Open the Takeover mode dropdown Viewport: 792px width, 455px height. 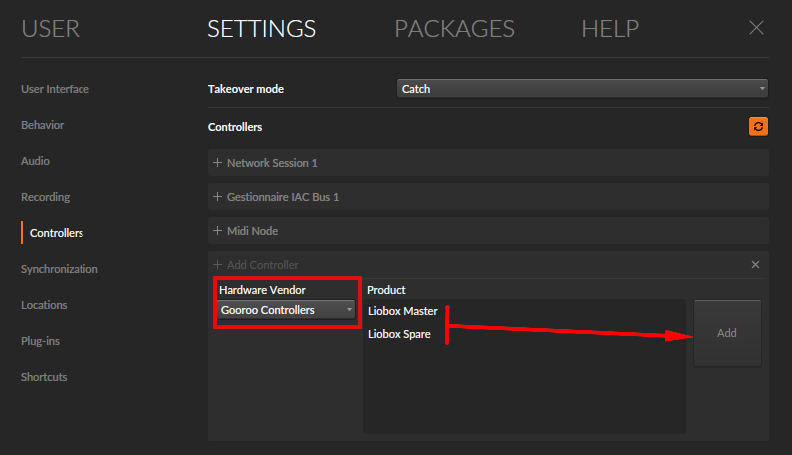pos(582,89)
